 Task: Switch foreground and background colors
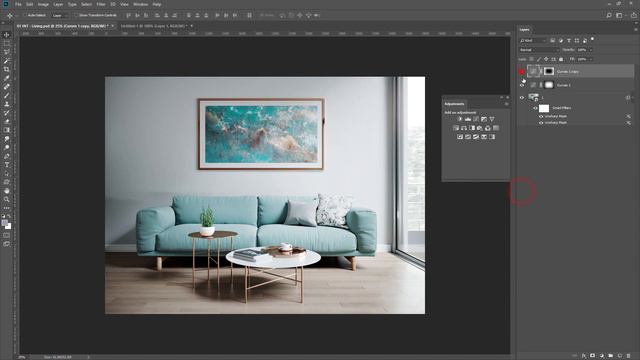coord(9,216)
